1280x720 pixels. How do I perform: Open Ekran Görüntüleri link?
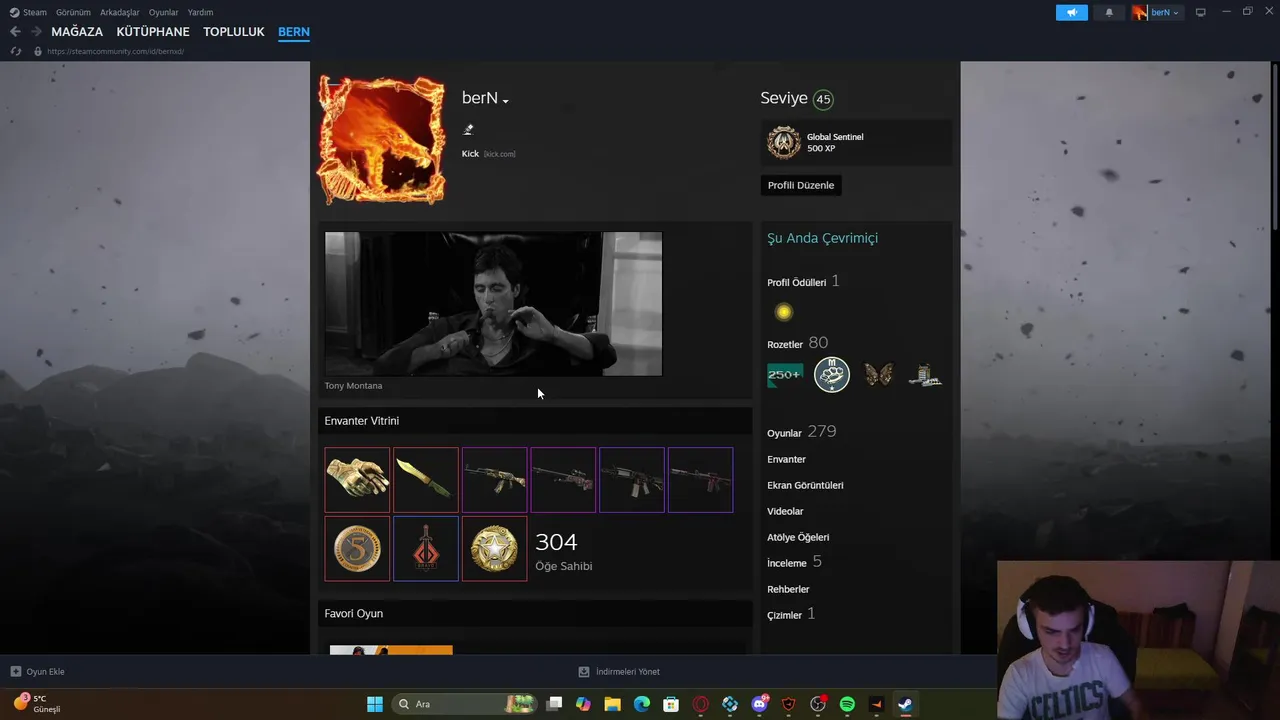805,485
